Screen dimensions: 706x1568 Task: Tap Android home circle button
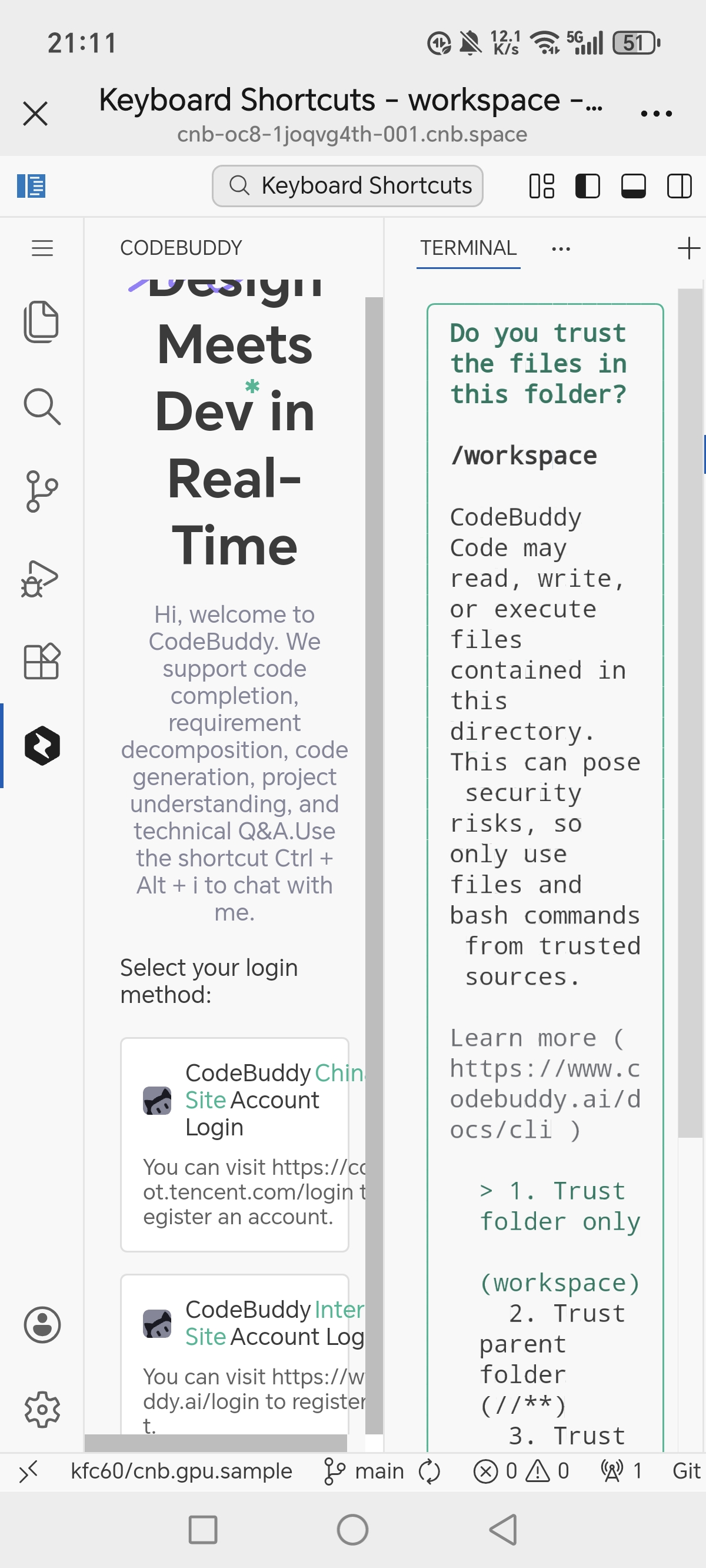tap(352, 1530)
